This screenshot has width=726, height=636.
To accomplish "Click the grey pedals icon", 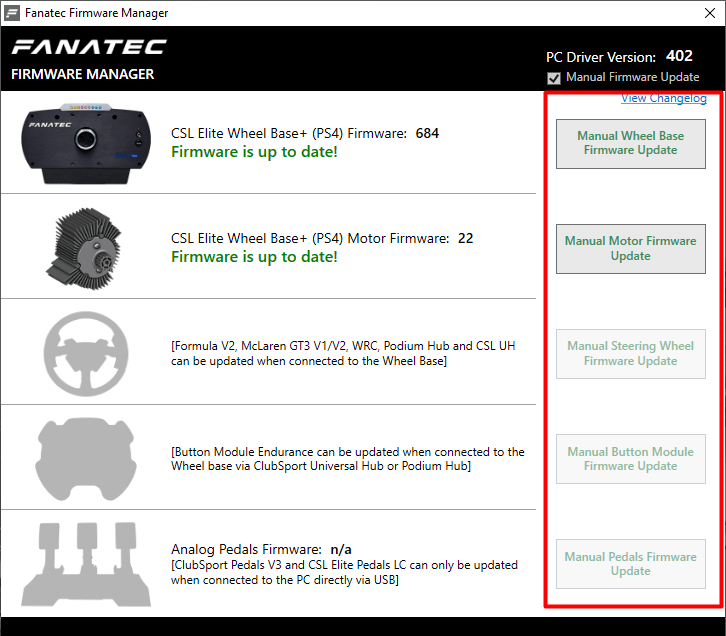I will pyautogui.click(x=86, y=564).
